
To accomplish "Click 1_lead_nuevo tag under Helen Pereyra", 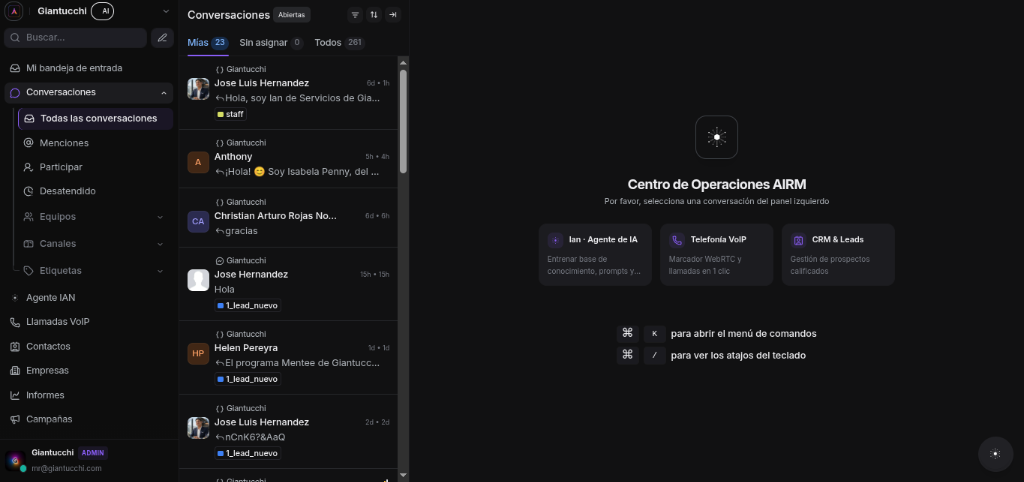I will (248, 379).
